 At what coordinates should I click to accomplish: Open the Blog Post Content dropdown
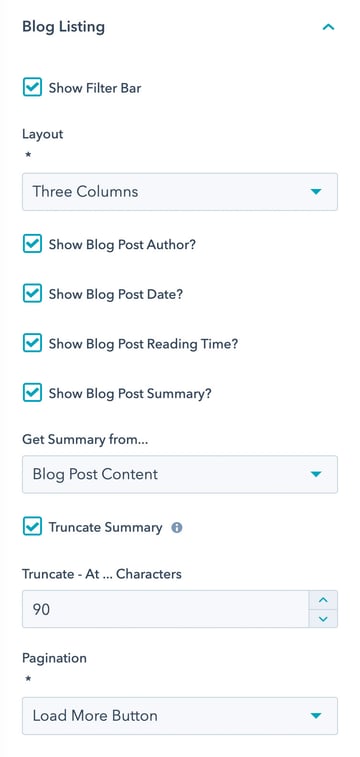point(180,474)
